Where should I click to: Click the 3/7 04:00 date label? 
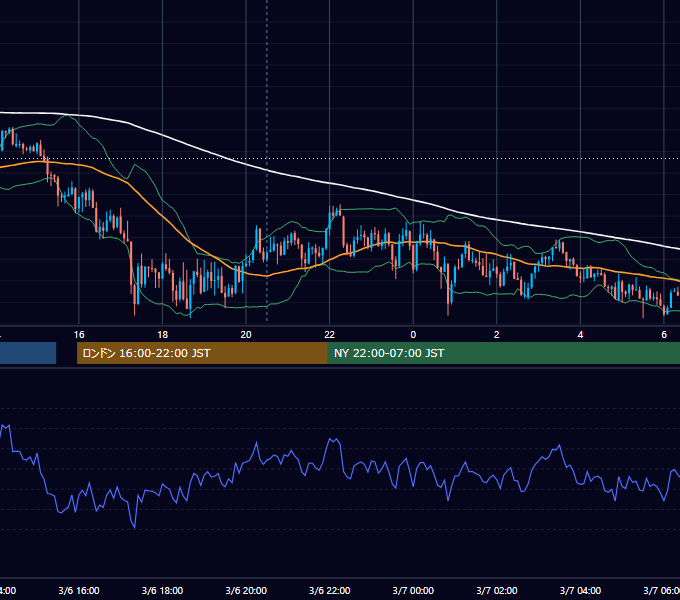pyautogui.click(x=580, y=590)
